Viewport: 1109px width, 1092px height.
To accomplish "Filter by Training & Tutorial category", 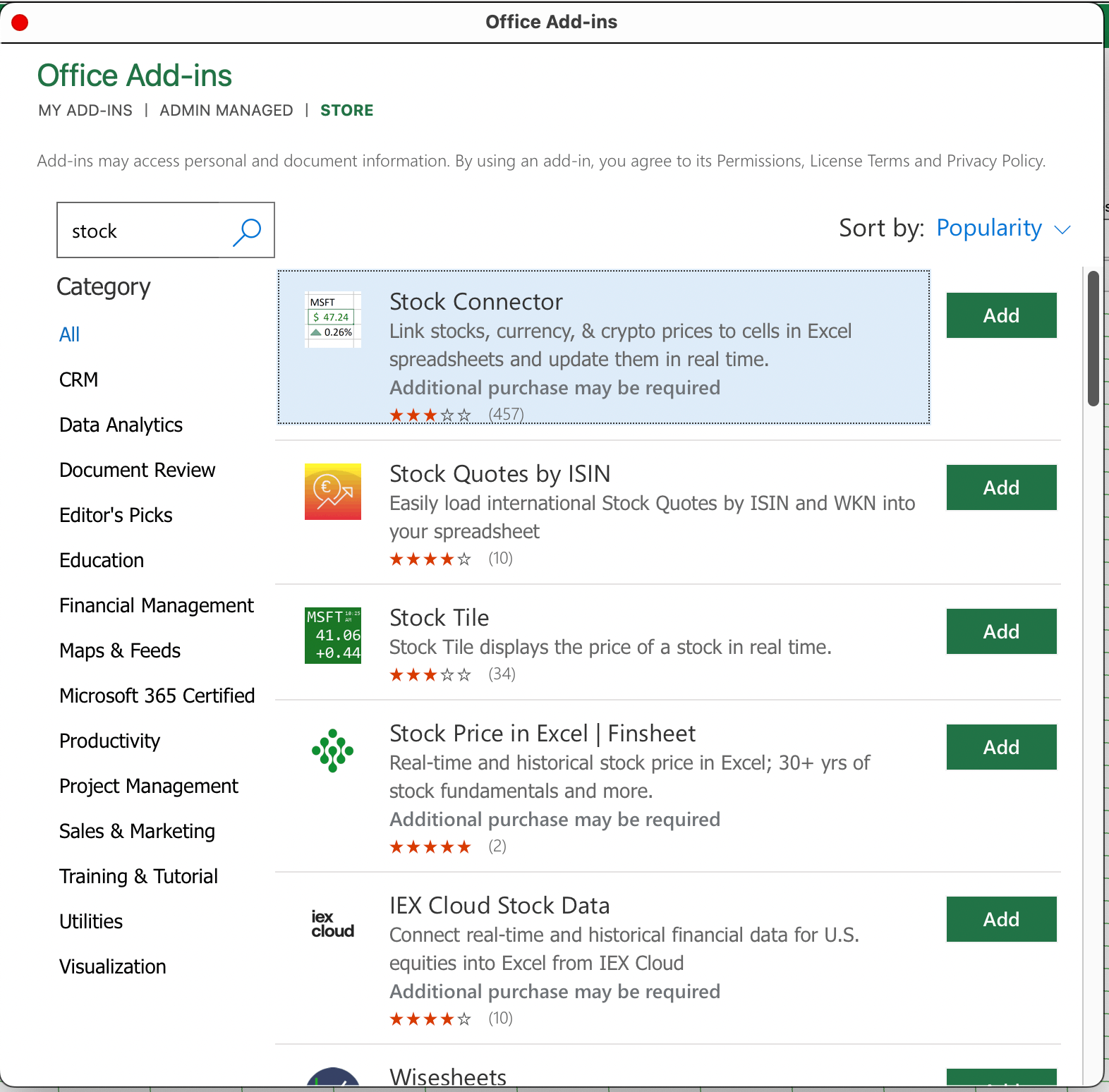I will (x=139, y=876).
